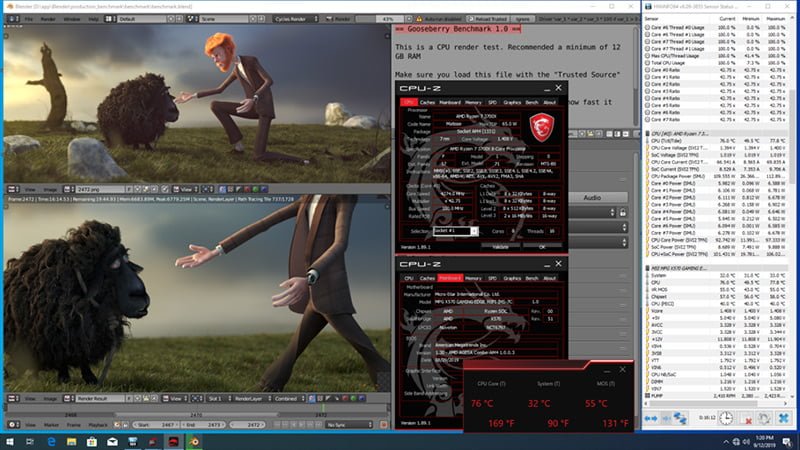Image resolution: width=800 pixels, height=450 pixels.
Task: Show the green channel in render result
Action: (354, 398)
